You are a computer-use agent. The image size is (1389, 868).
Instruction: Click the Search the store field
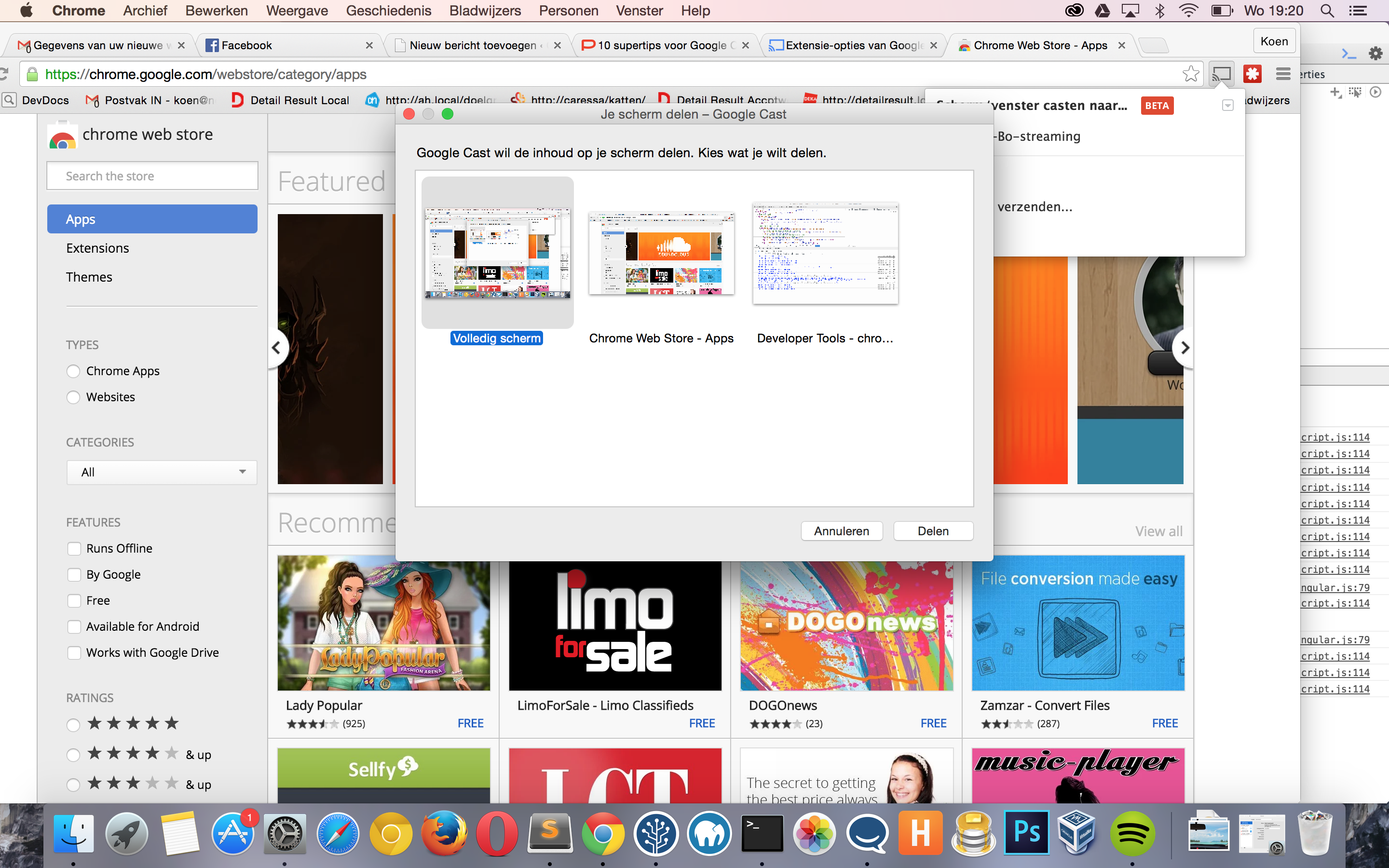[x=152, y=176]
